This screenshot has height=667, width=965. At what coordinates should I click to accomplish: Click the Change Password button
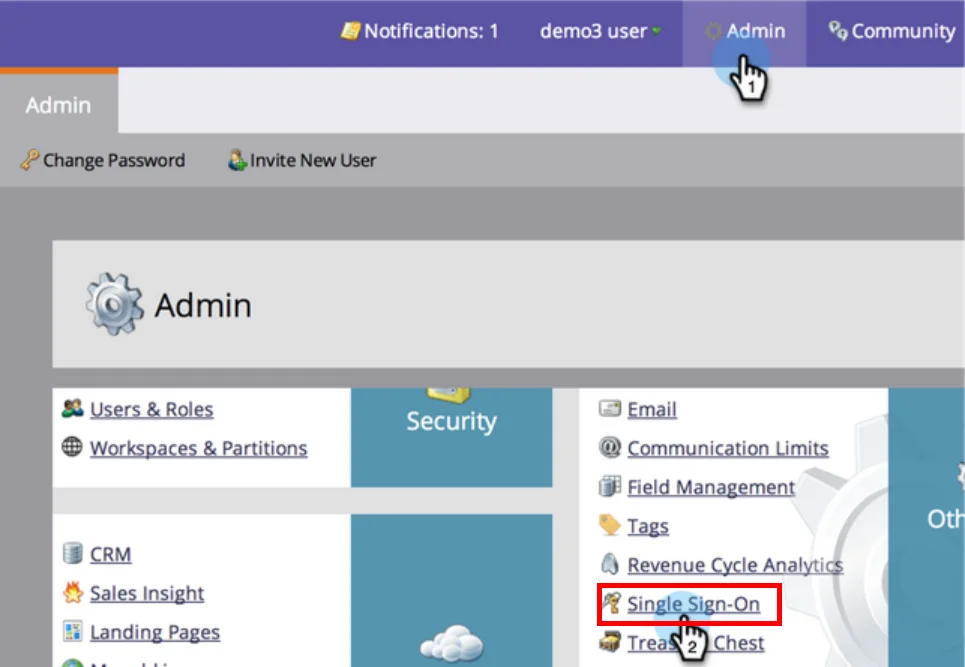pos(103,160)
